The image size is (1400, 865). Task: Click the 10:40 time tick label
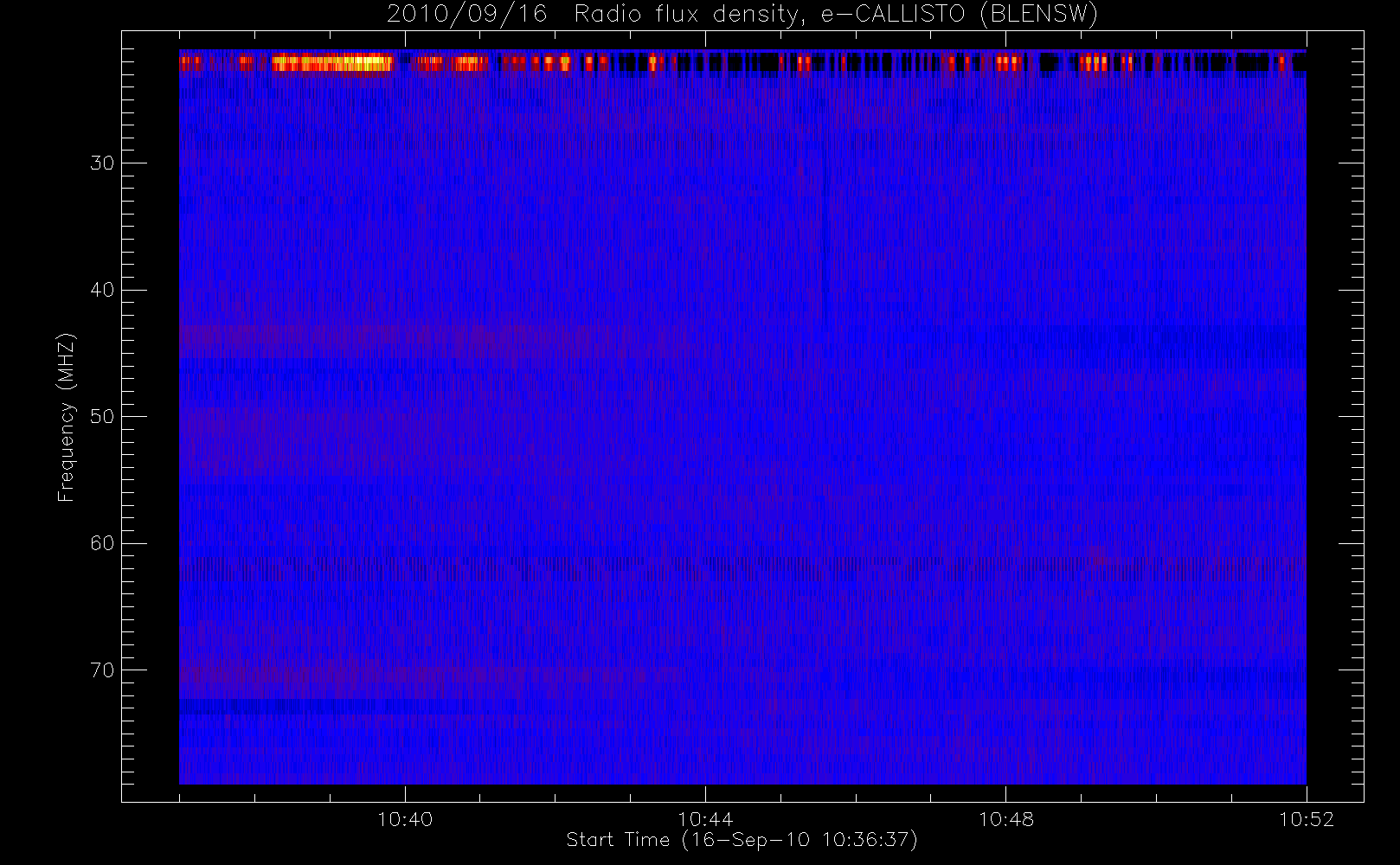(x=405, y=819)
